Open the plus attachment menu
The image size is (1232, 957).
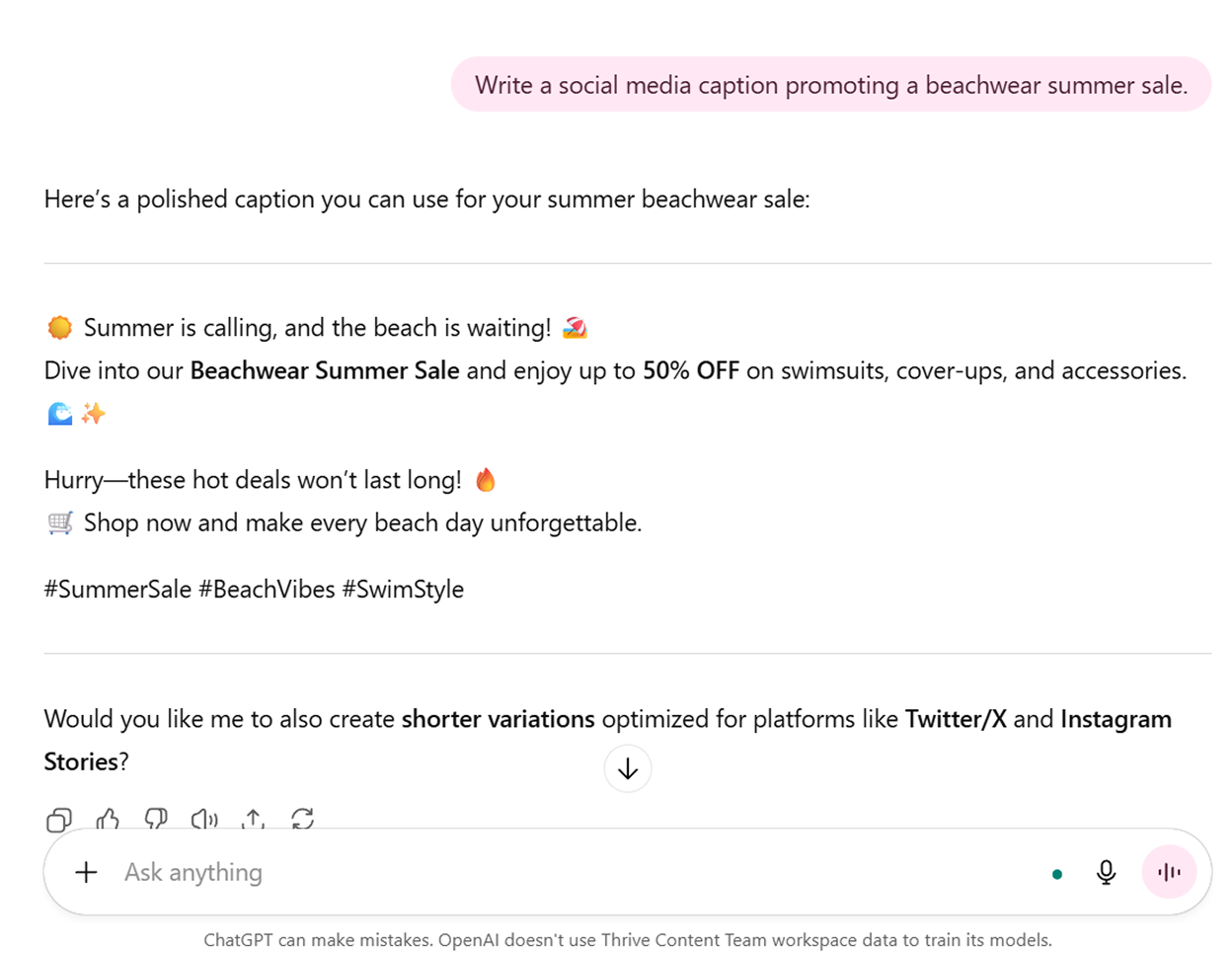(87, 872)
